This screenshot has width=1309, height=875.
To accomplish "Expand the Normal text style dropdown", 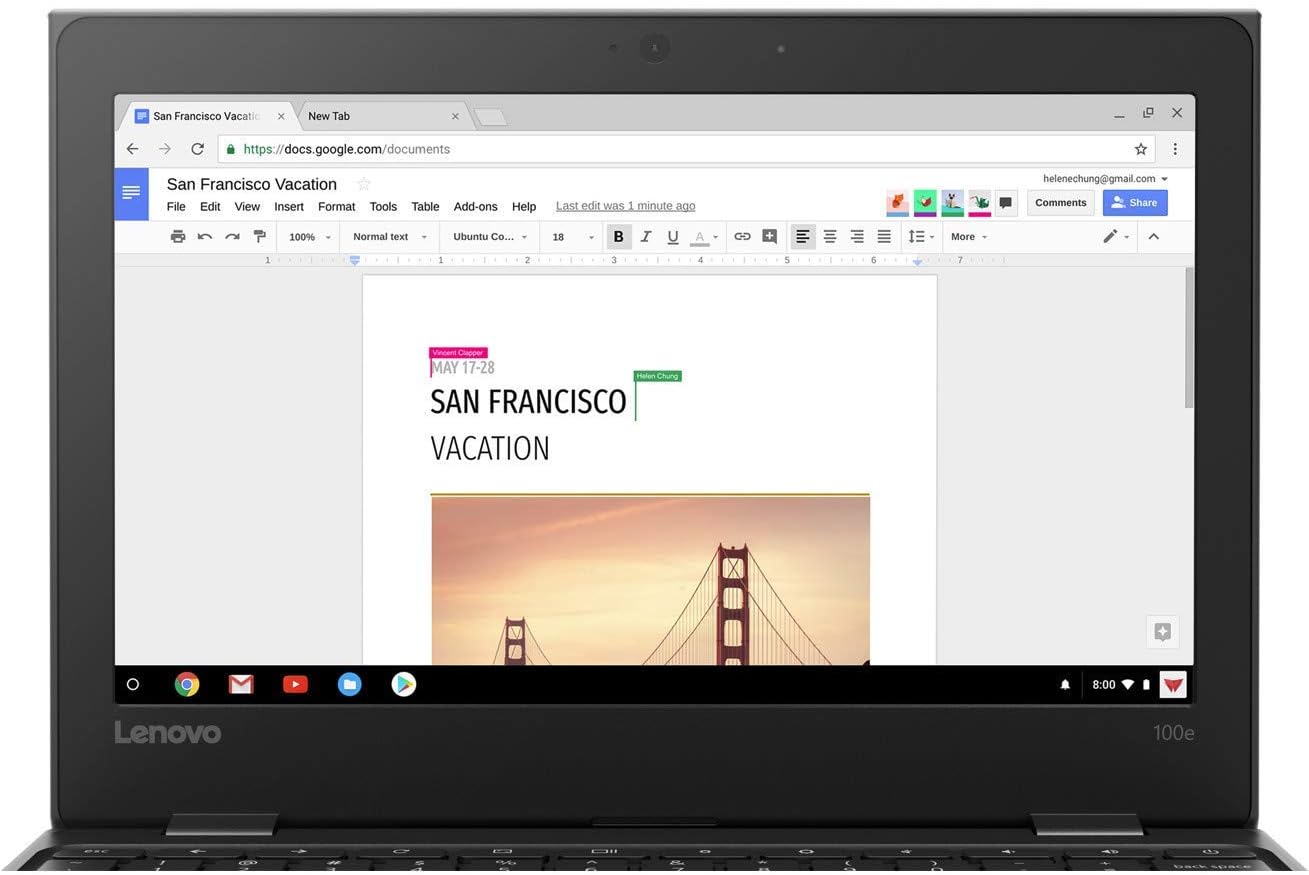I will coord(389,237).
